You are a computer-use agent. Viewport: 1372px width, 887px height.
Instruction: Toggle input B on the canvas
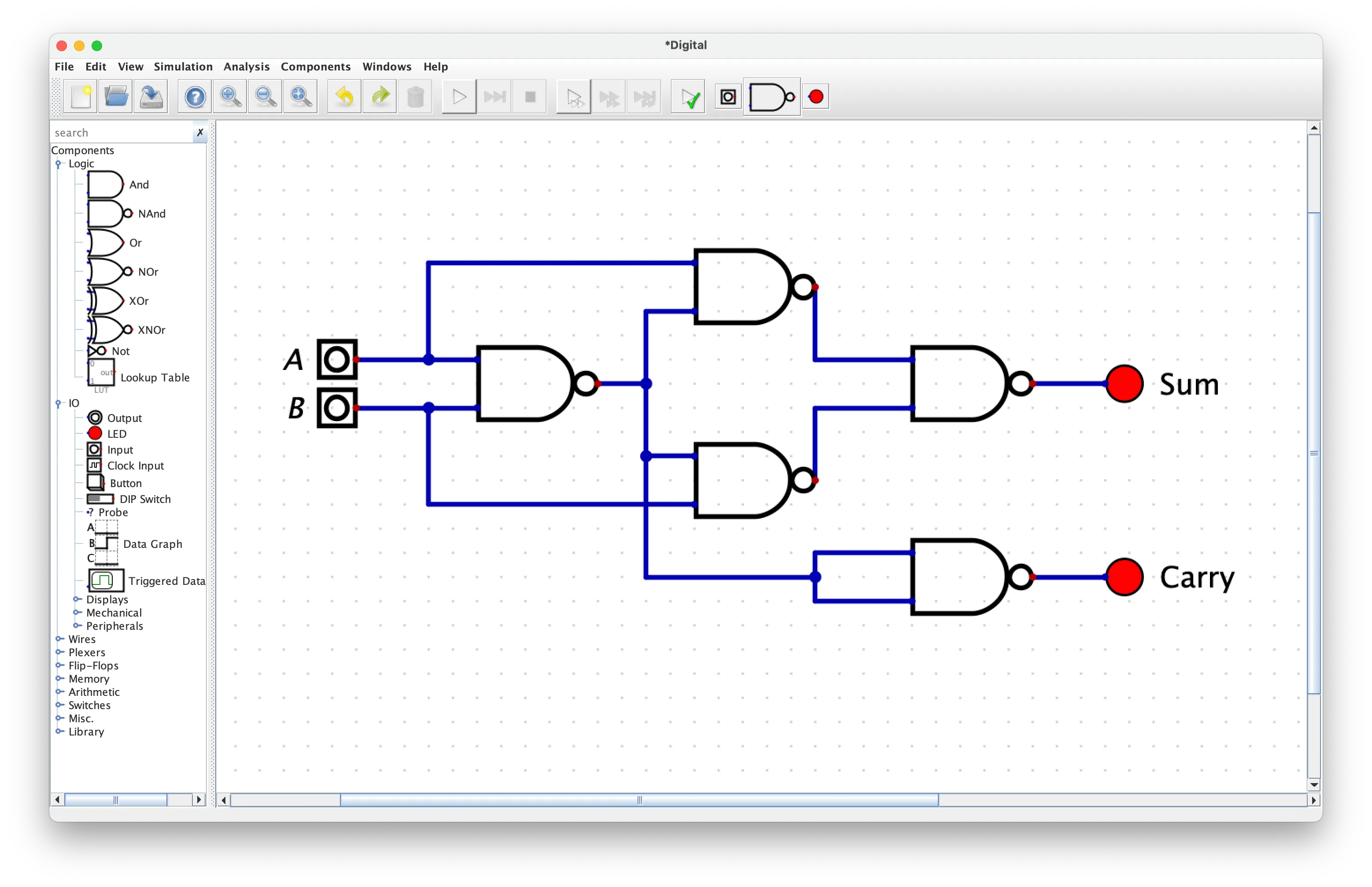337,408
